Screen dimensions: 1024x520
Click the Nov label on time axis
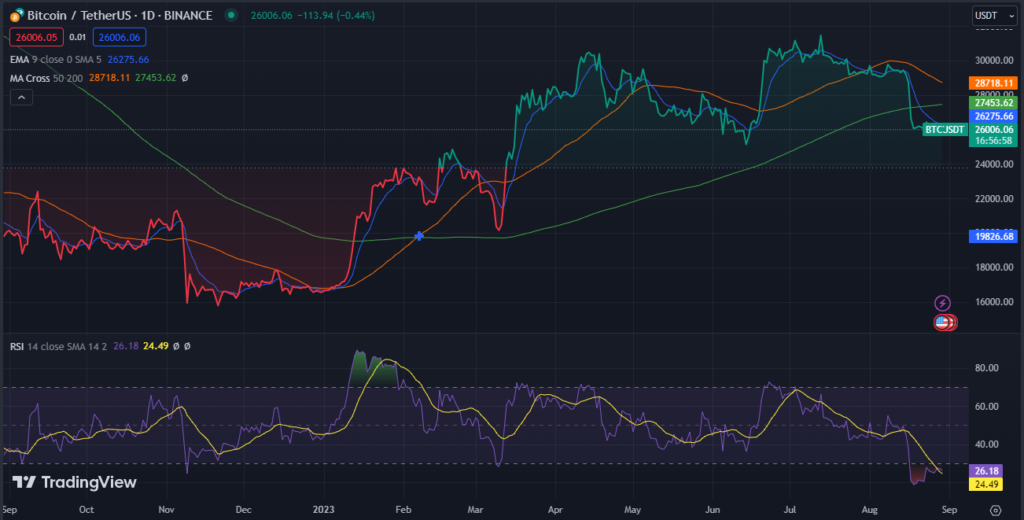tap(167, 510)
